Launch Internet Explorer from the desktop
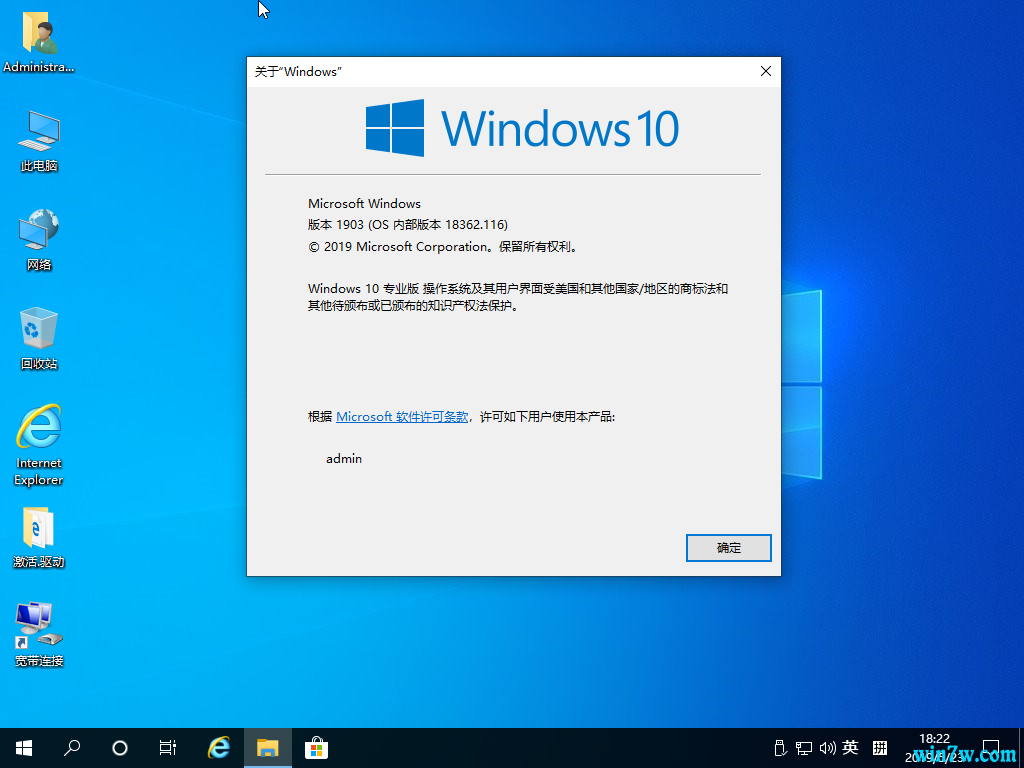The width and height of the screenshot is (1024, 768). (39, 445)
